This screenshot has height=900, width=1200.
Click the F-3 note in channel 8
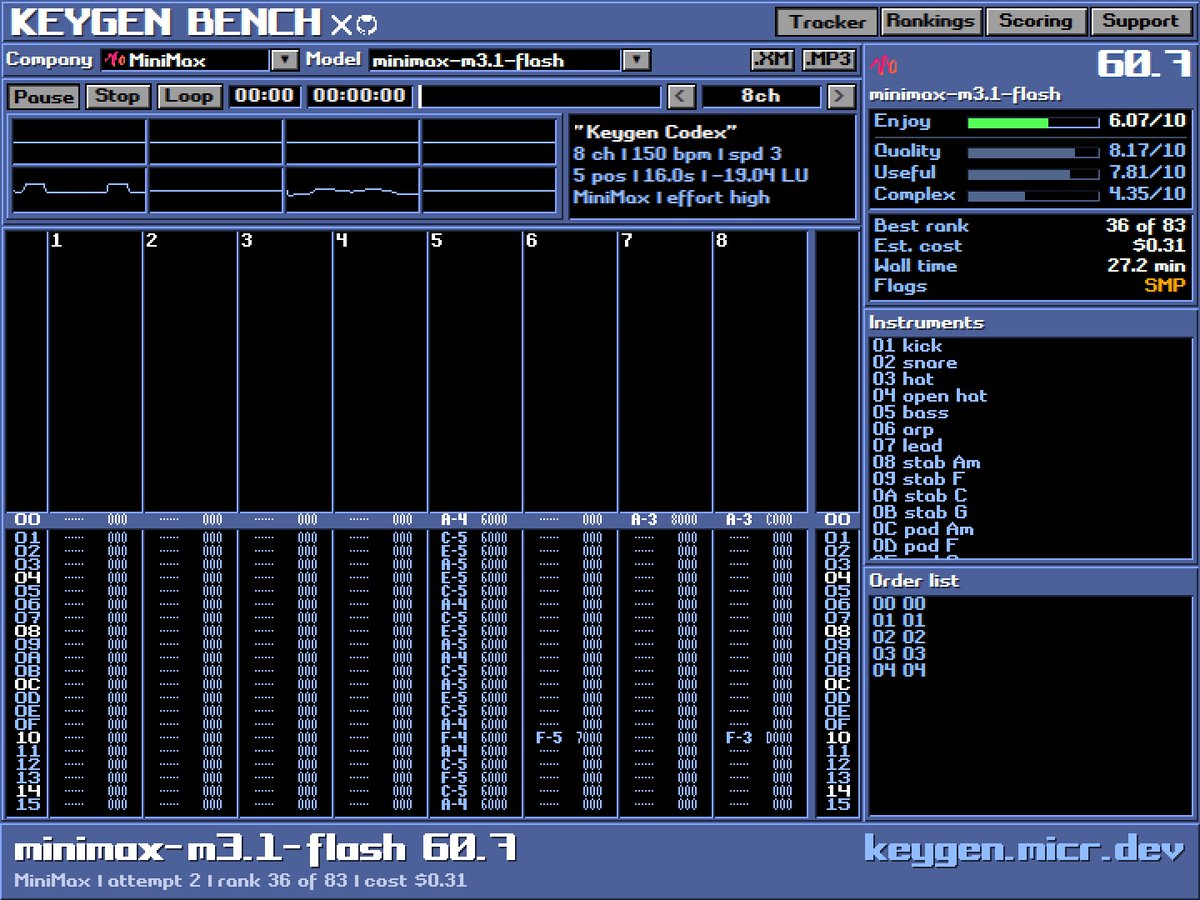(739, 738)
